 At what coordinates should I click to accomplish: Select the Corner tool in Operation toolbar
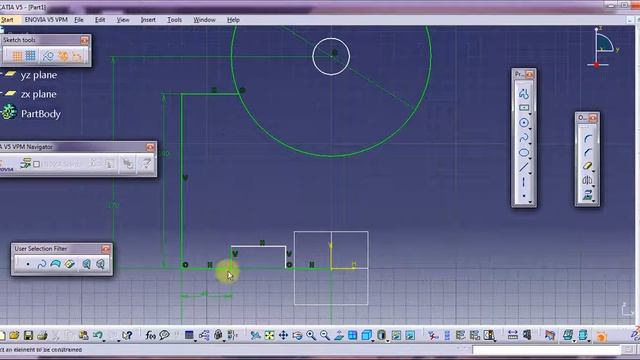(x=587, y=139)
